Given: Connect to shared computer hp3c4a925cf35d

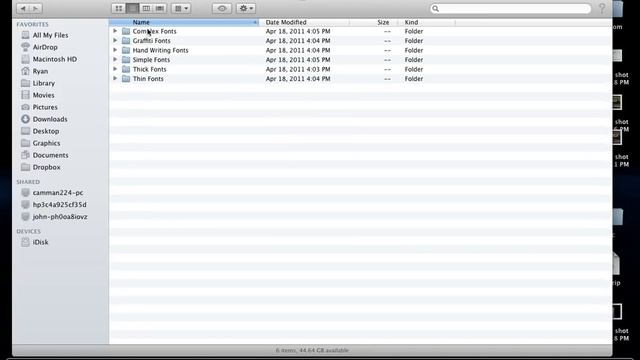Looking at the screenshot, I should coord(54,204).
